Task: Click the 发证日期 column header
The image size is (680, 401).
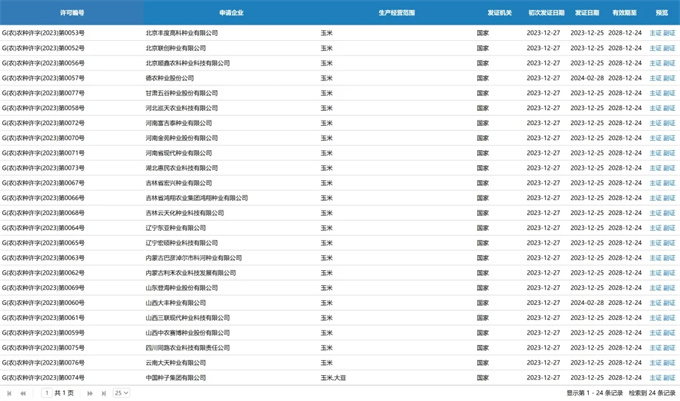Action: pos(587,13)
